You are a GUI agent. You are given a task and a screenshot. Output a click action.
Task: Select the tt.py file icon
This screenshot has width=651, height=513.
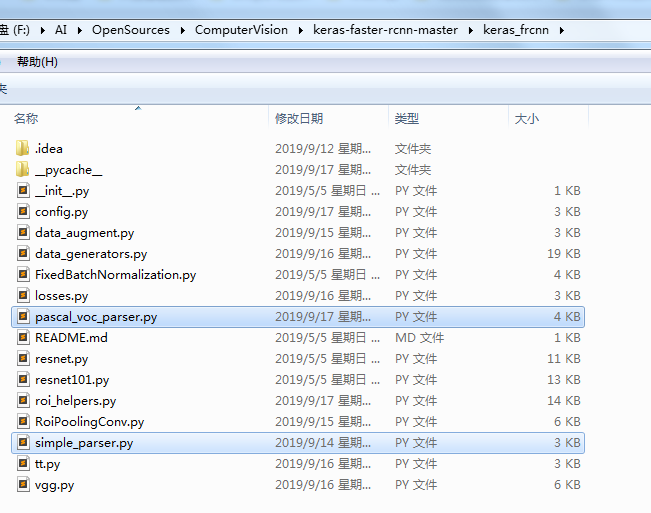(x=23, y=464)
